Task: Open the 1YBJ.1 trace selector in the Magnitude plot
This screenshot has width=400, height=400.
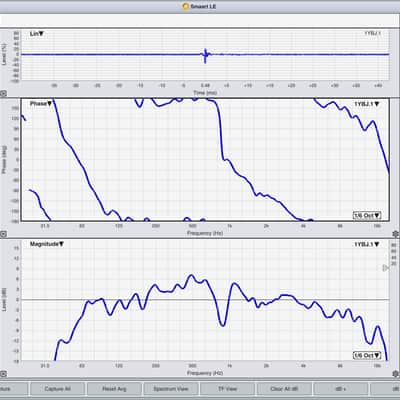Action: point(367,244)
